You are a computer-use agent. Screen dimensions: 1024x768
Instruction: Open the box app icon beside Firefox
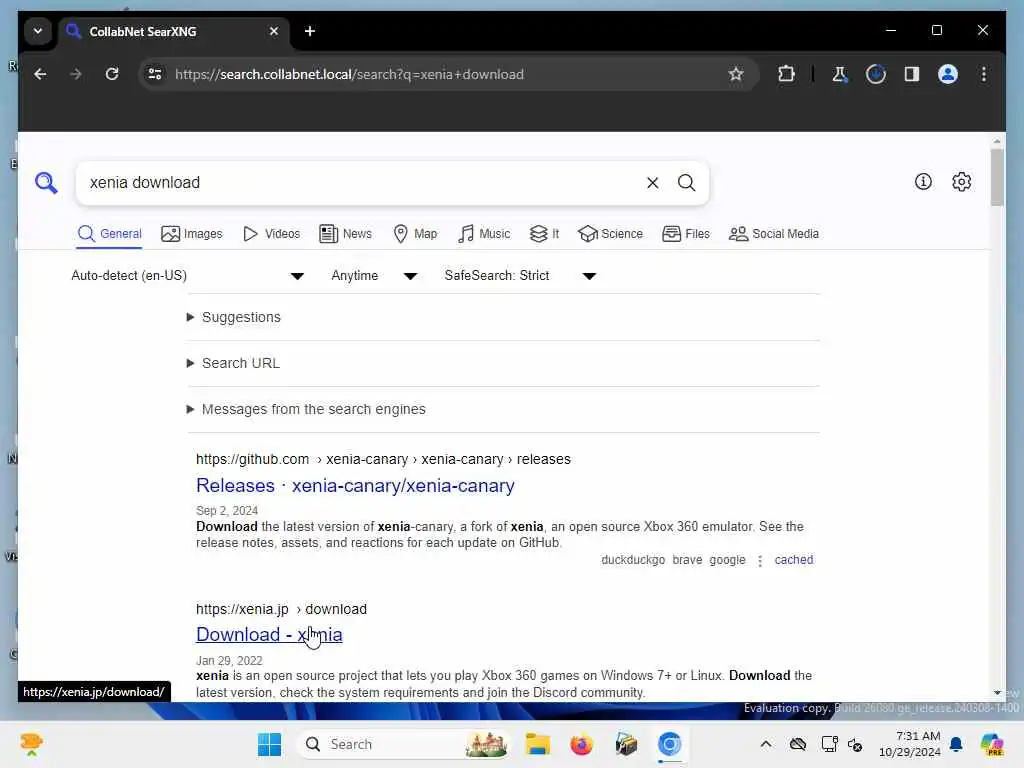click(626, 744)
